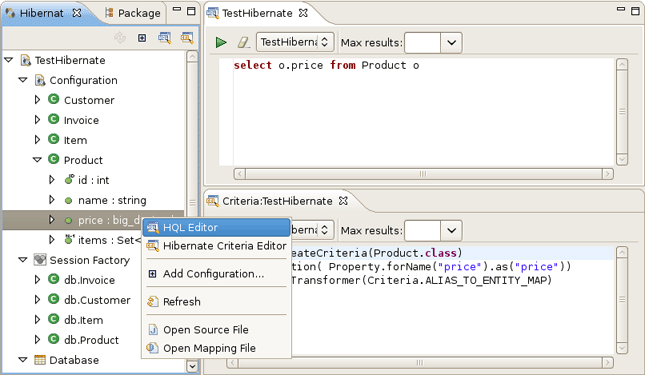The height and width of the screenshot is (375, 645).
Task: Click the Criteria editor horizontal scrollbar
Action: [x=420, y=363]
